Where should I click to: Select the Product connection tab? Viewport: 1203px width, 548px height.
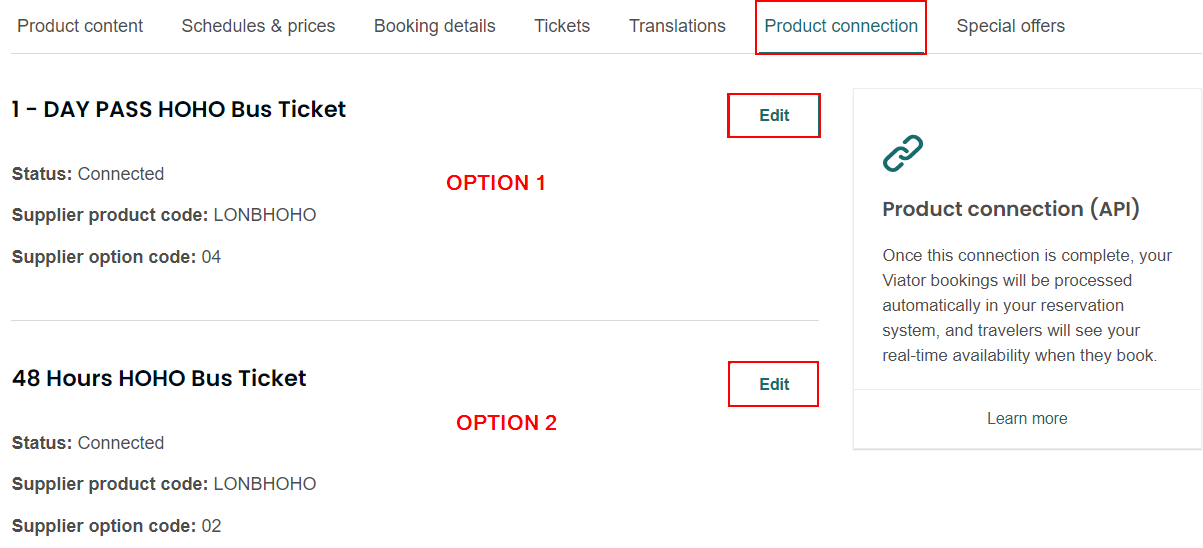coord(841,26)
